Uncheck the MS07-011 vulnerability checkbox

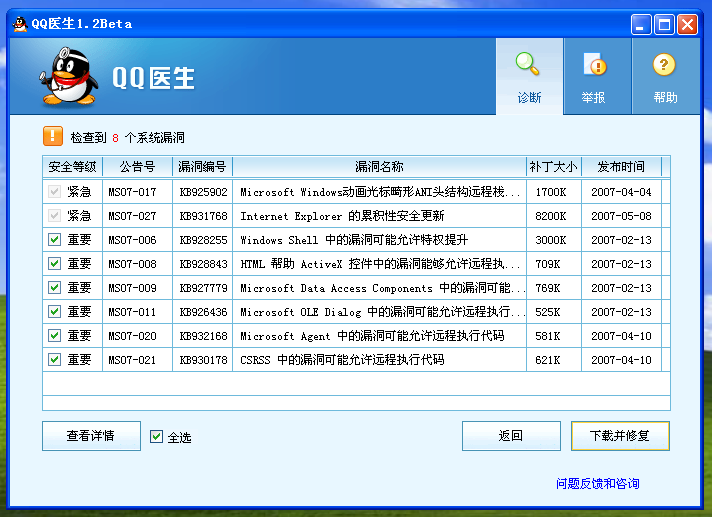pos(54,312)
